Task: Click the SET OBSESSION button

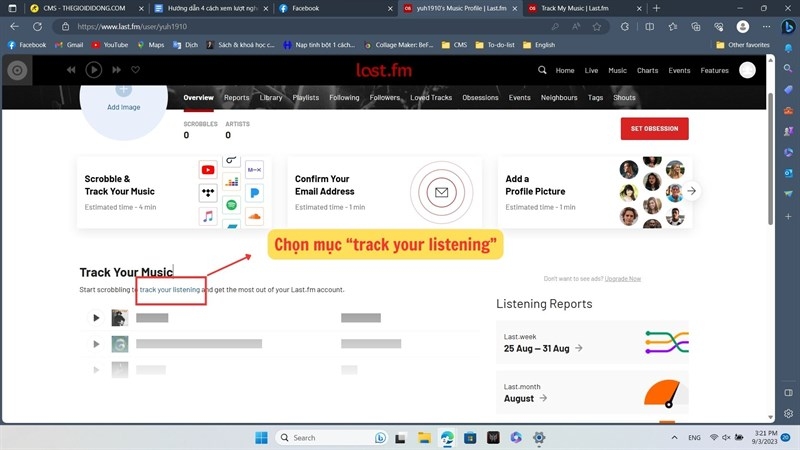Action: 654,128
